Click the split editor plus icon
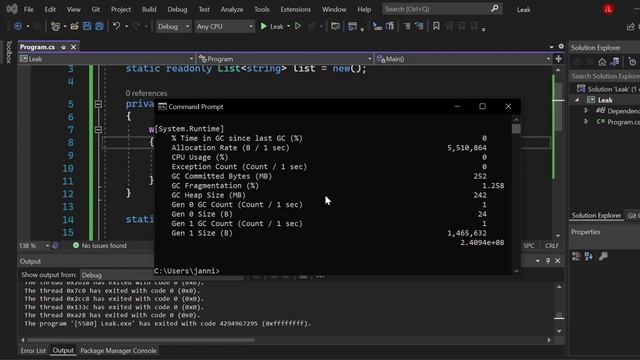The image size is (640, 360). (x=559, y=59)
